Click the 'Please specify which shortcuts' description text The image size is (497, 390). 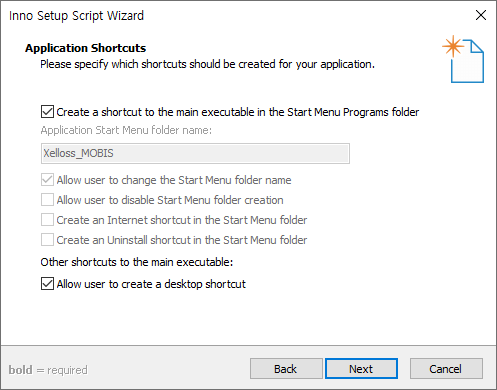pos(207,64)
